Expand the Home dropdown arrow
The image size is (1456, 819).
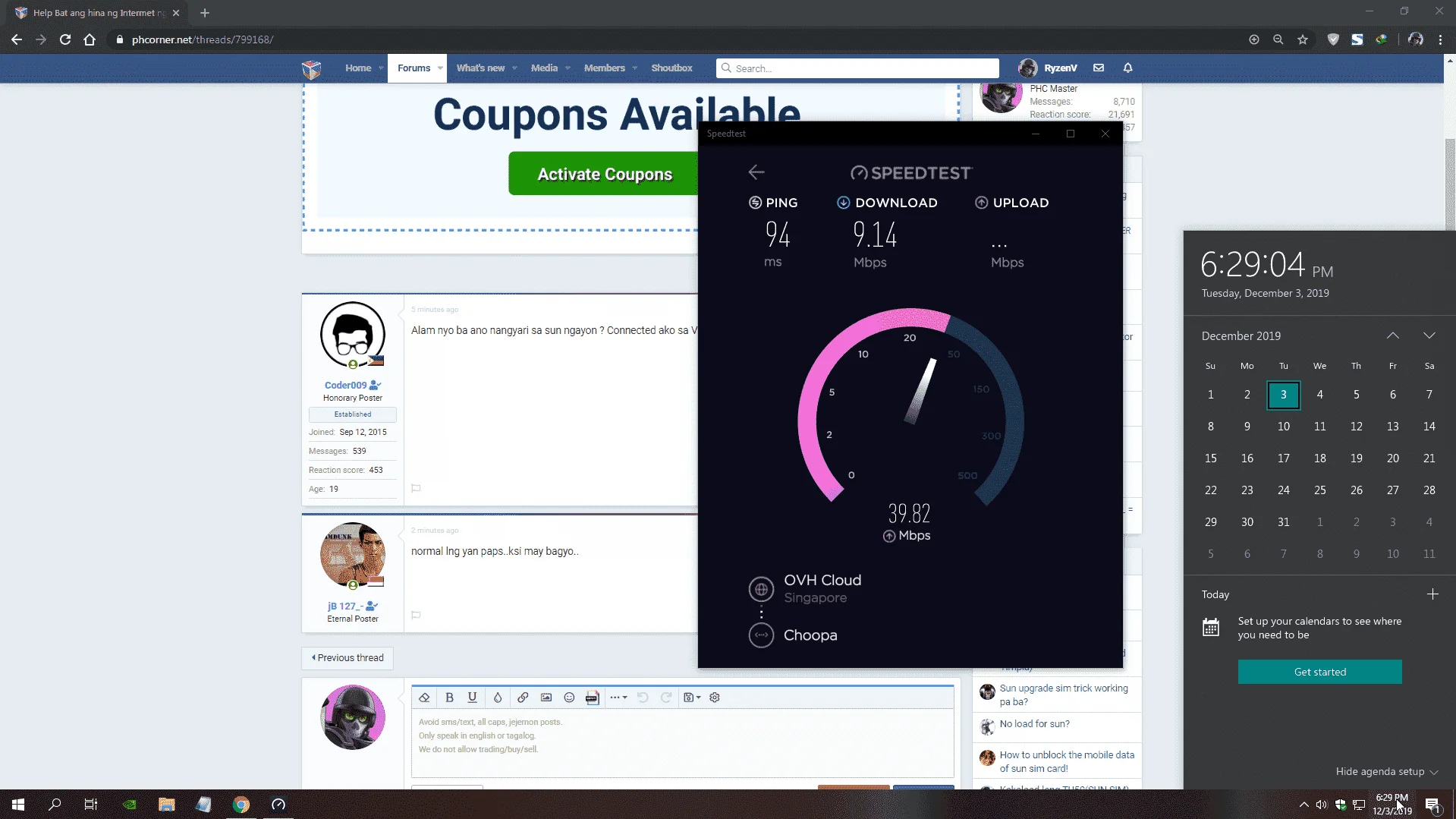381,68
